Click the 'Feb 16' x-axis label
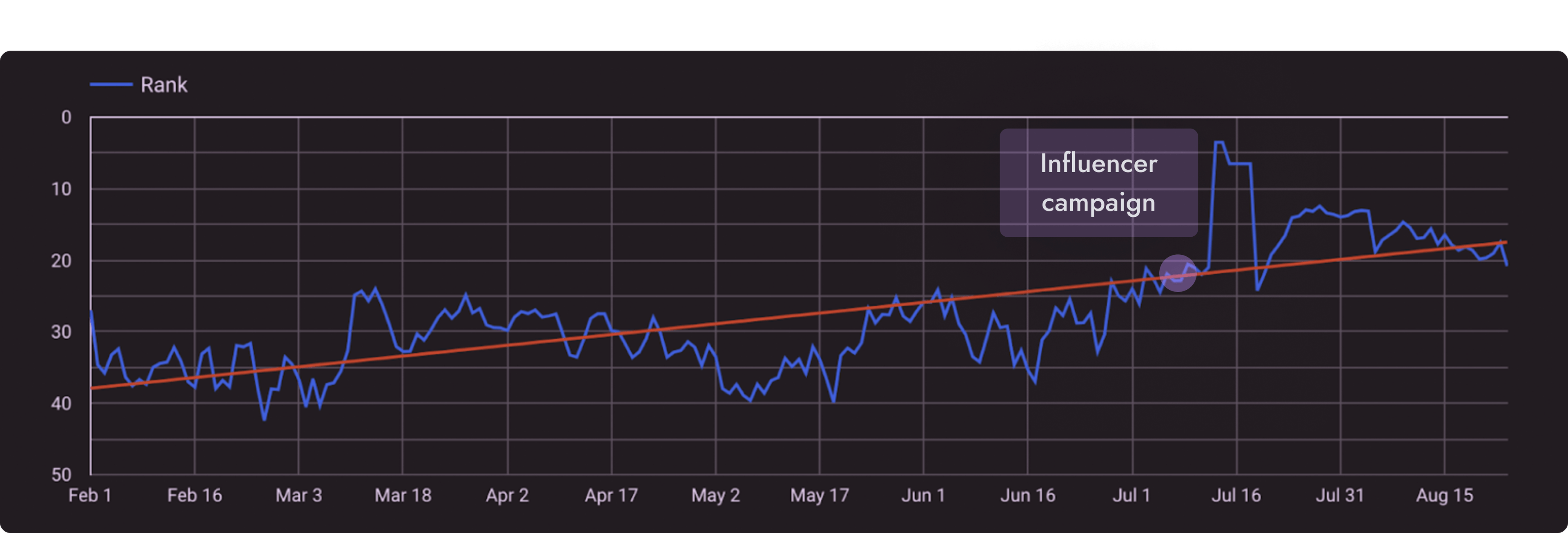Viewport: 1568px width, 533px height. (195, 495)
